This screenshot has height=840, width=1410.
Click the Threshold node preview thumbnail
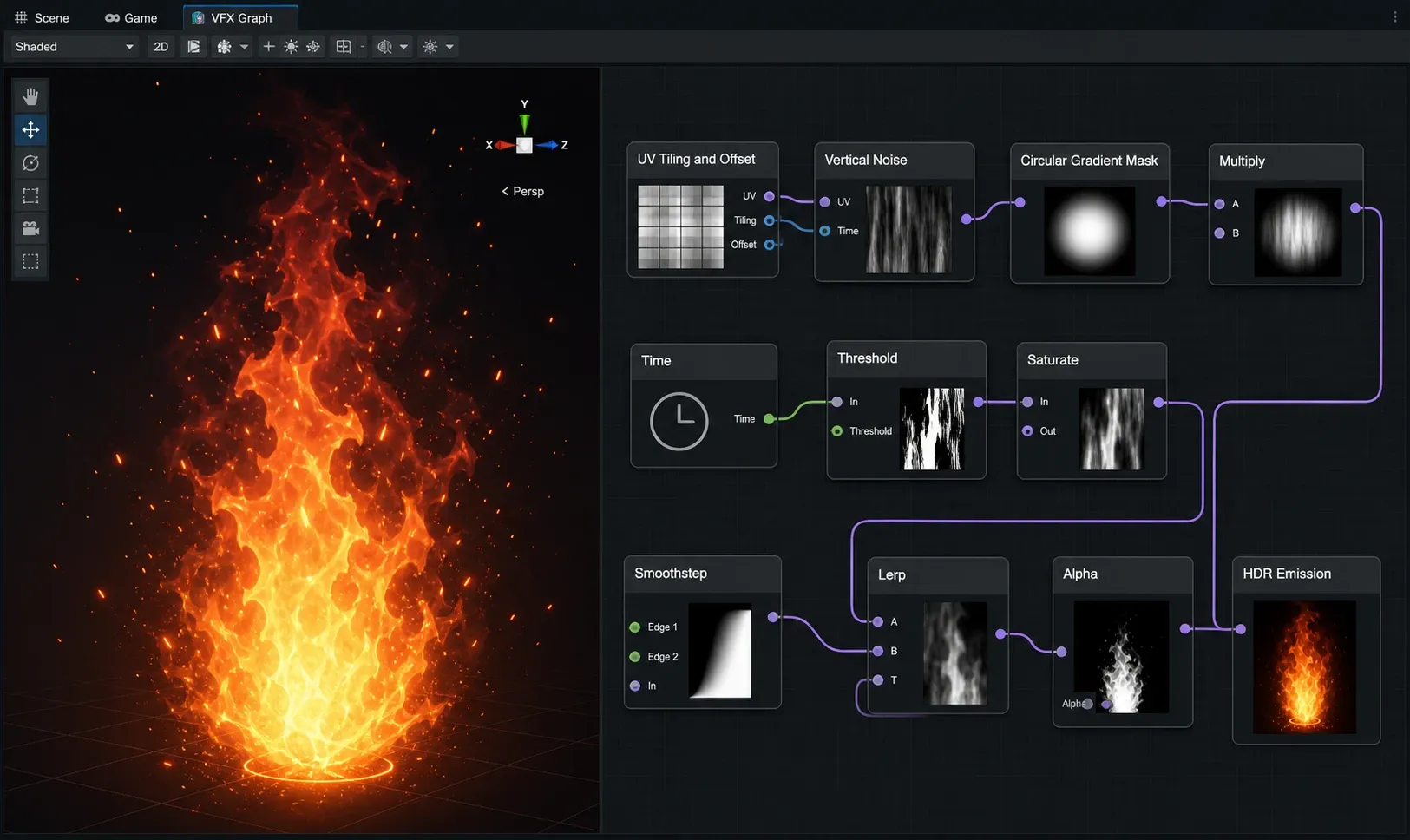(x=933, y=429)
